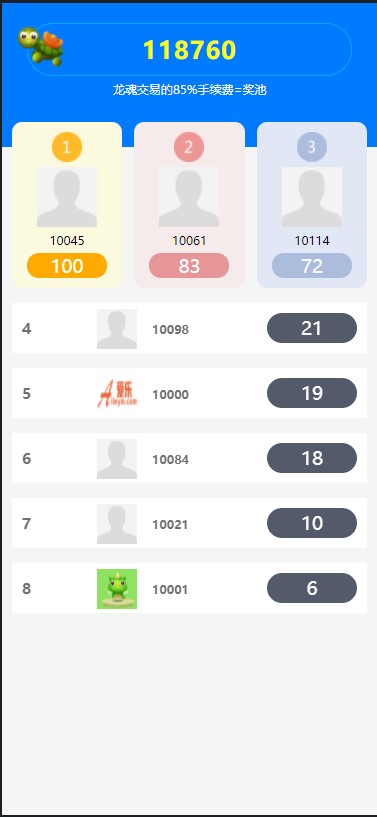Viewport: 377px width, 817px height.
Task: Click the turtle mascot icon
Action: pos(41,47)
